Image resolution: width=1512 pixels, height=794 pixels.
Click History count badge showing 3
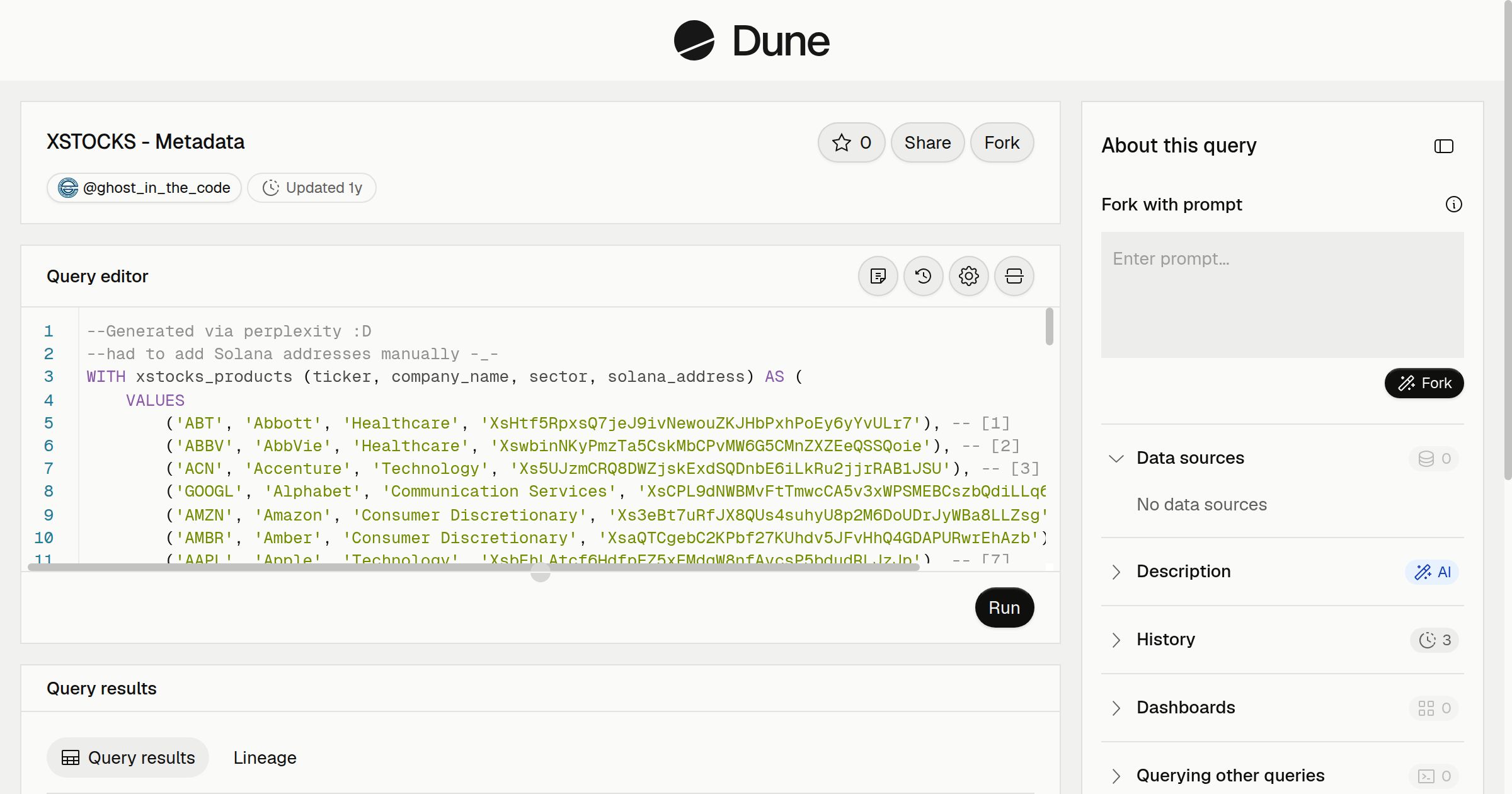[x=1435, y=640]
